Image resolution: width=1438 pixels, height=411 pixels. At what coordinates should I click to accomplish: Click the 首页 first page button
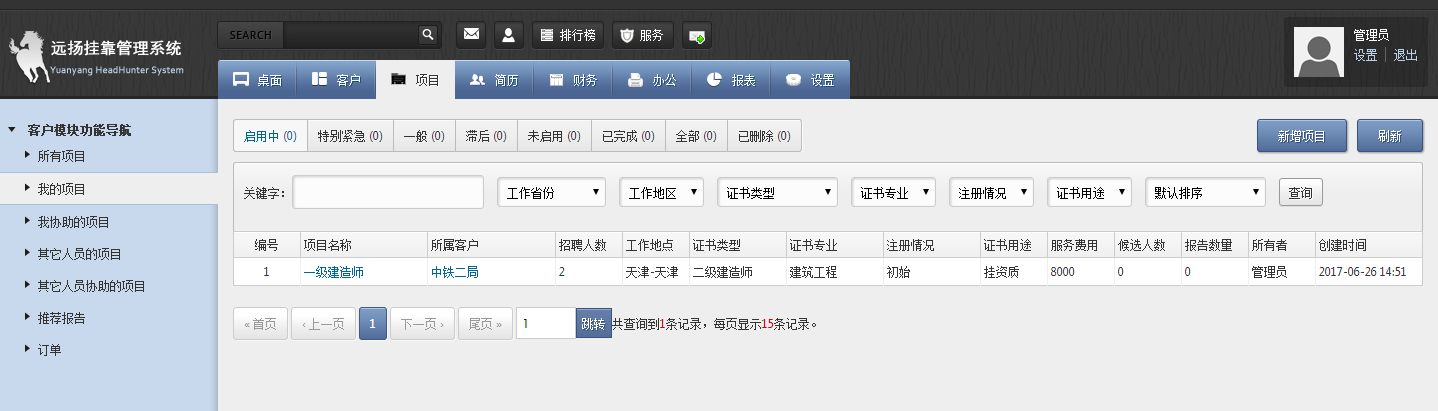point(260,324)
